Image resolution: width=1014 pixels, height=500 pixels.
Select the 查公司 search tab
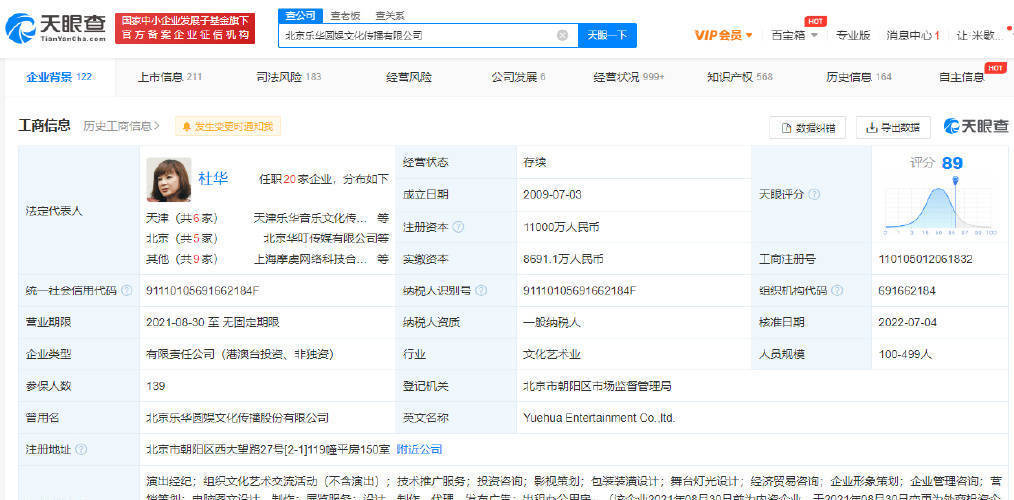click(299, 16)
